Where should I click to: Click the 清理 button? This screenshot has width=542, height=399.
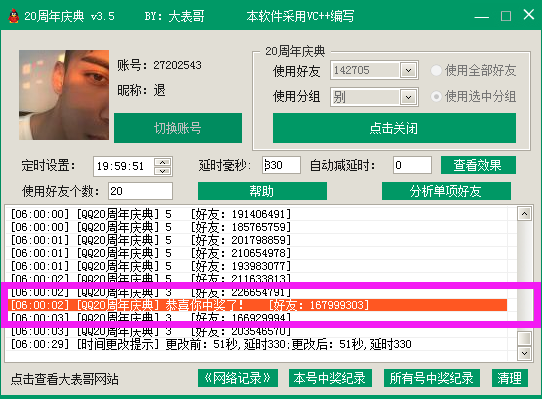pos(510,378)
